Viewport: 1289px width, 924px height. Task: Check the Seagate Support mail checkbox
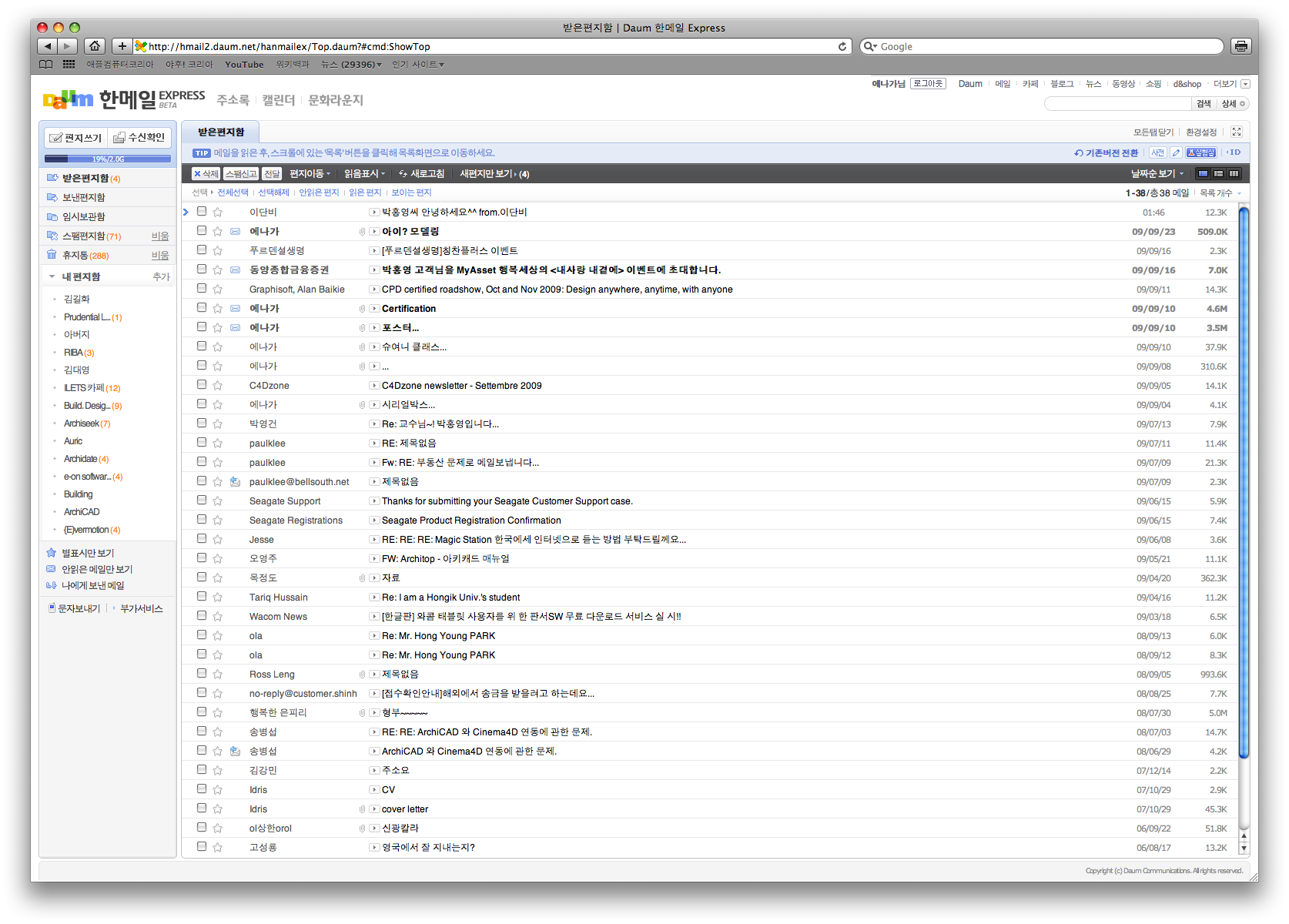[202, 500]
